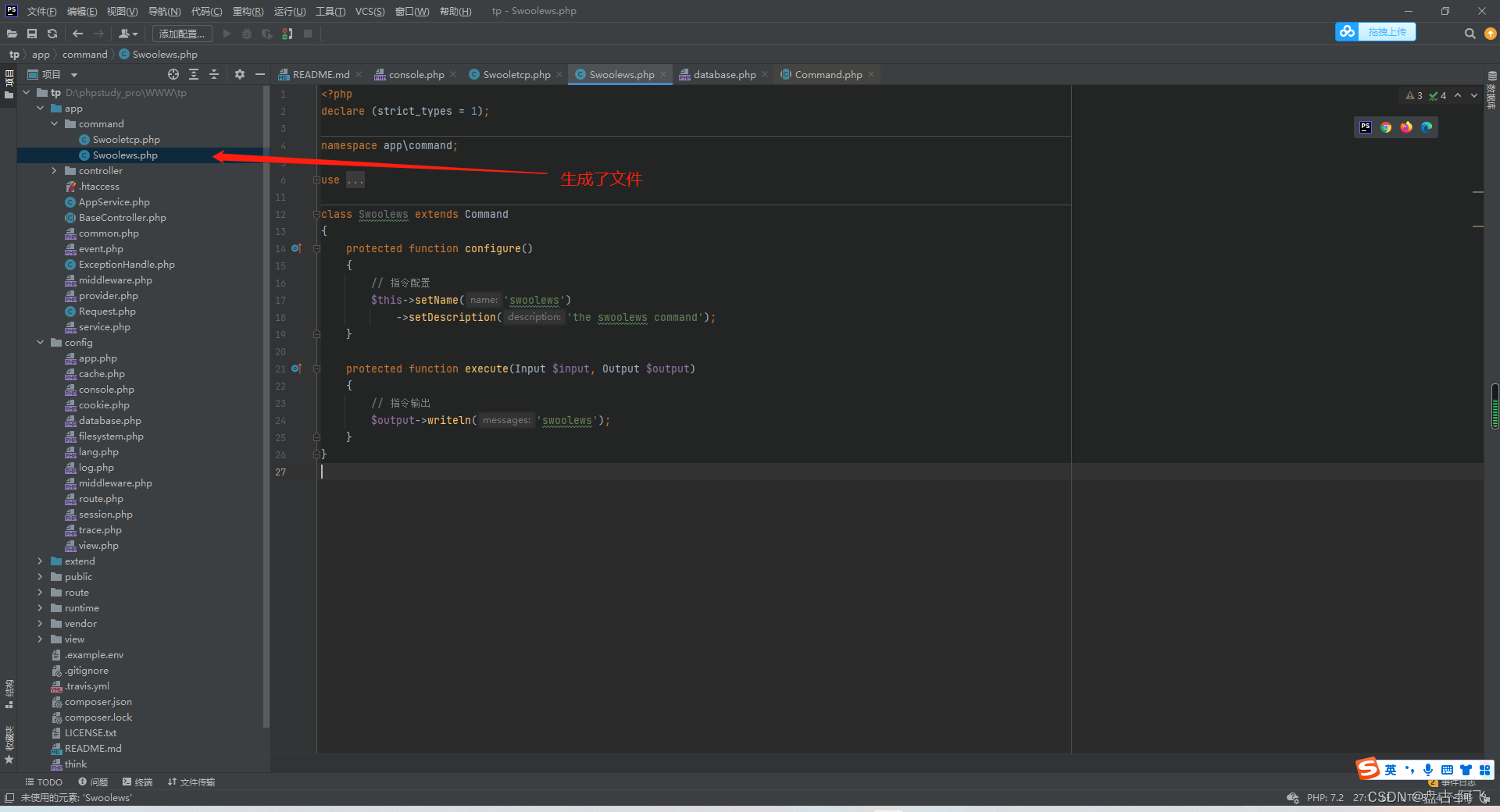This screenshot has height=812, width=1500.
Task: Click the Synchronize refresh toolbar icon
Action: coord(52,34)
